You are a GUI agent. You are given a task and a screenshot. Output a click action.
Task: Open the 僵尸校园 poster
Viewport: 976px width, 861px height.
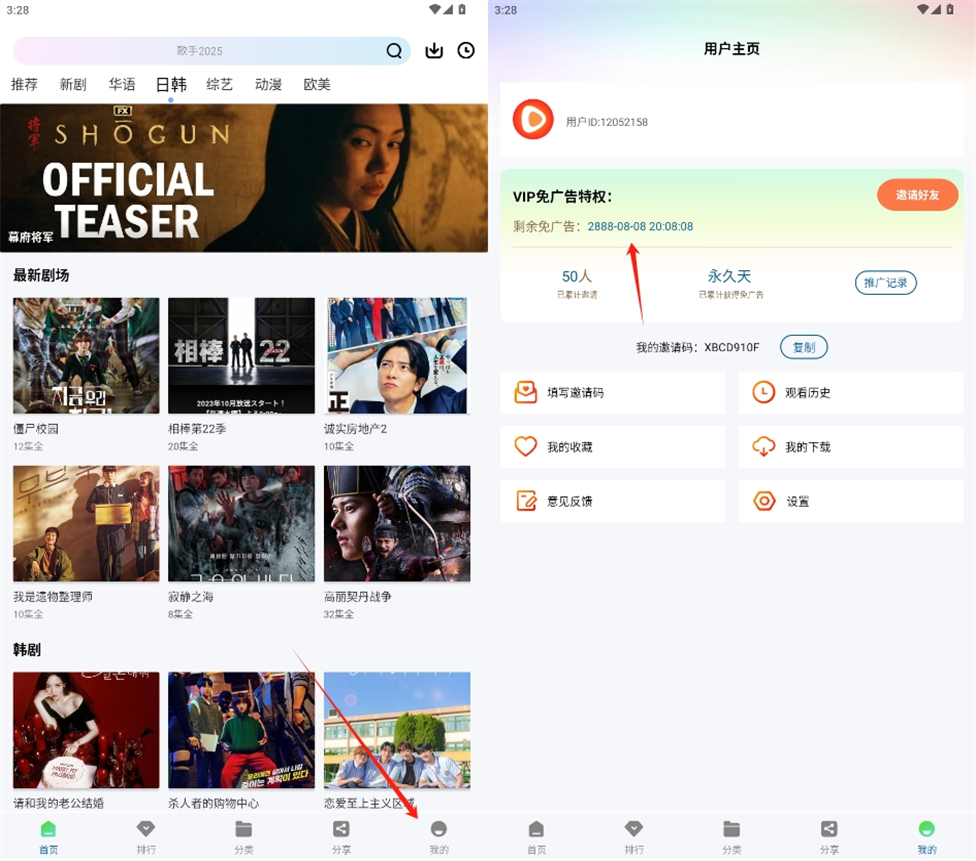pyautogui.click(x=86, y=355)
